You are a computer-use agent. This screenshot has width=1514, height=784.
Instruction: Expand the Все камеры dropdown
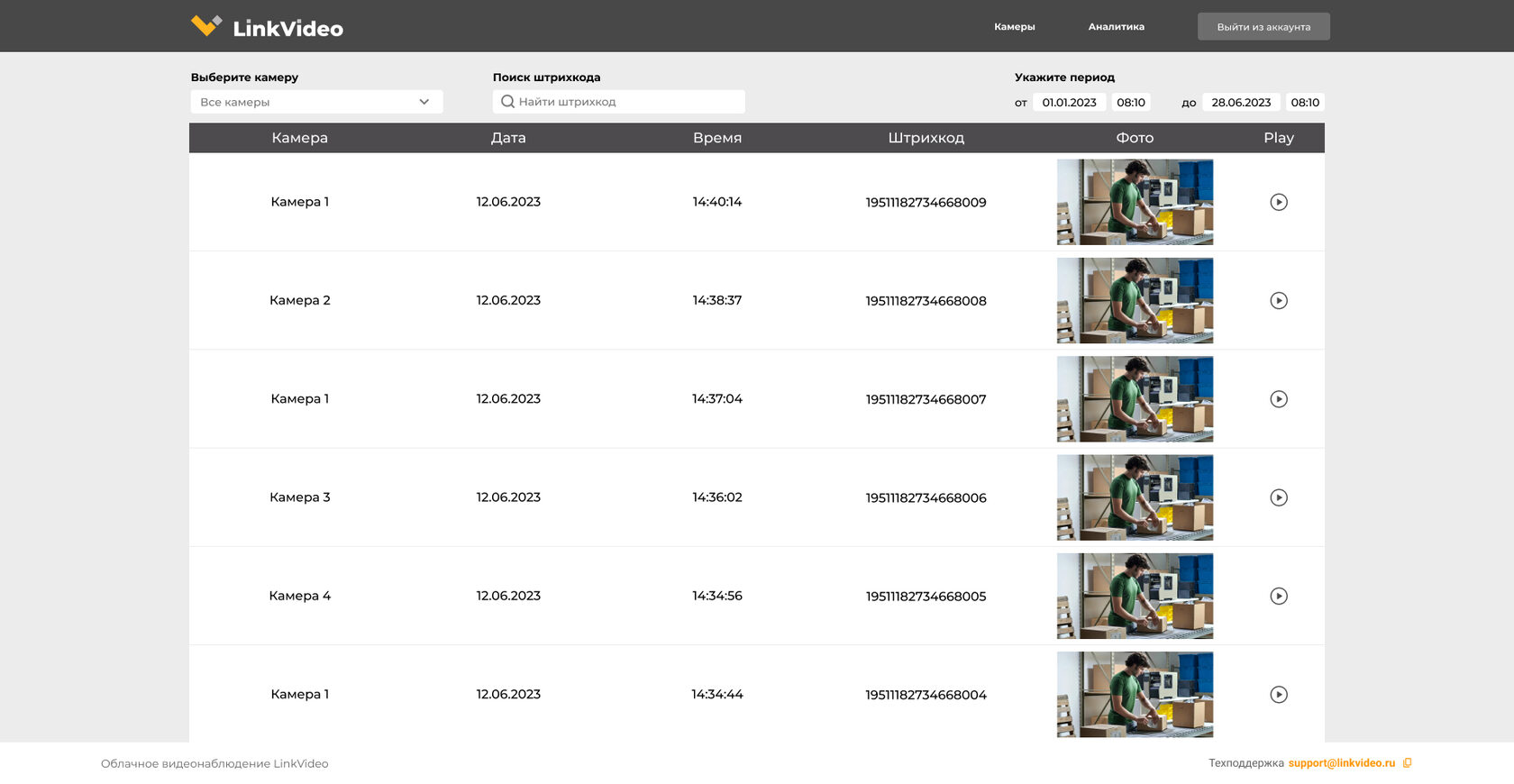click(316, 102)
